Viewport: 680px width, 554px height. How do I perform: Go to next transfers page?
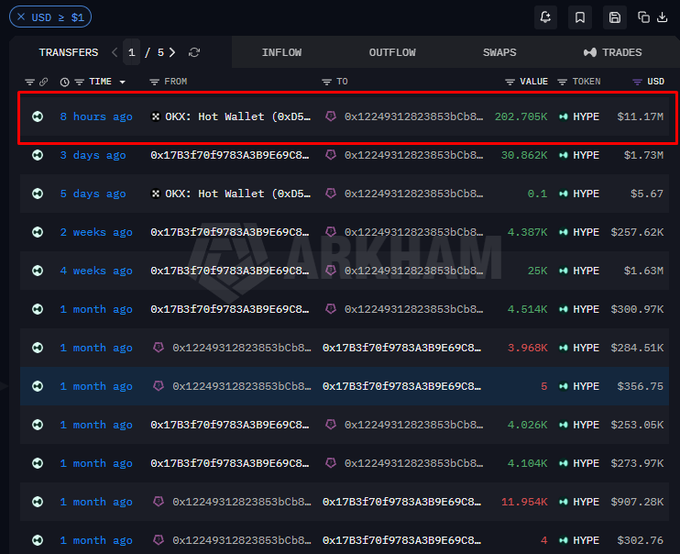pos(172,52)
